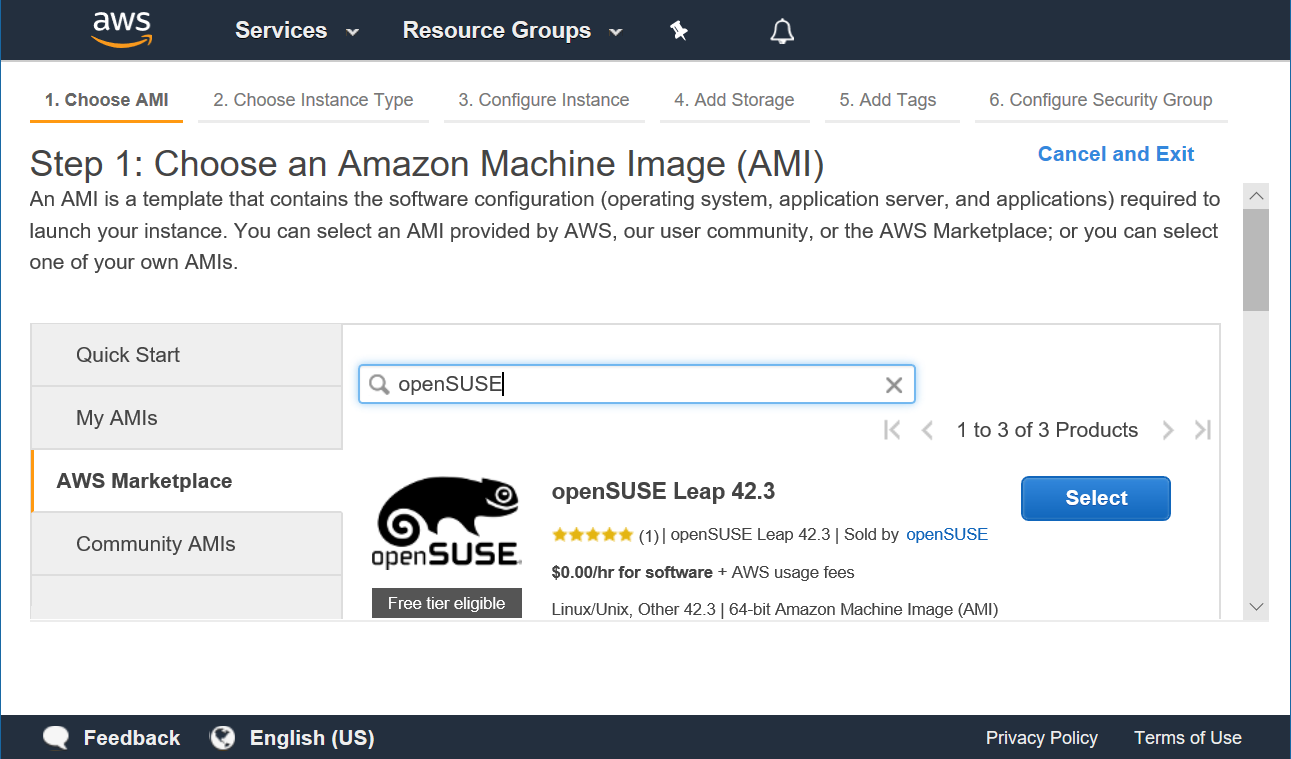Click the five-star rating icons
The height and width of the screenshot is (759, 1291).
(x=592, y=535)
